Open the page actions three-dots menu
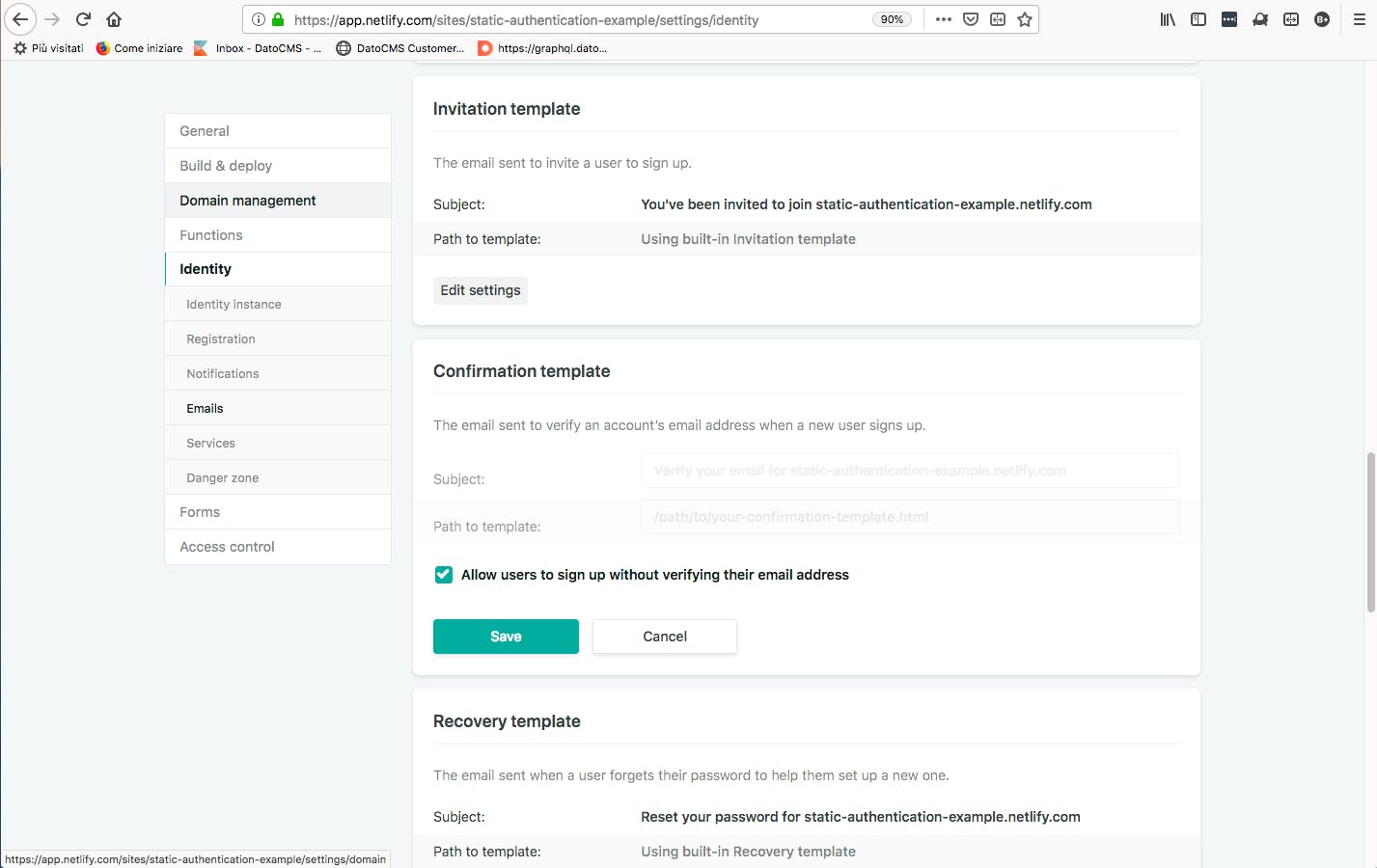Image resolution: width=1377 pixels, height=868 pixels. click(x=944, y=19)
